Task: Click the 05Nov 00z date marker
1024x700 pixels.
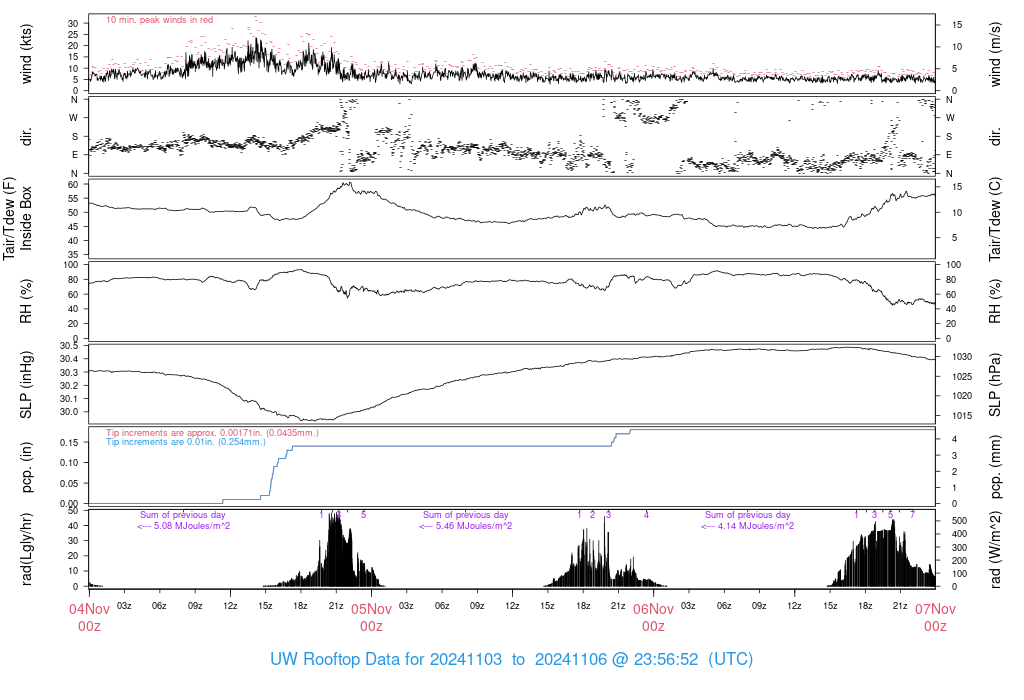Action: (371, 616)
